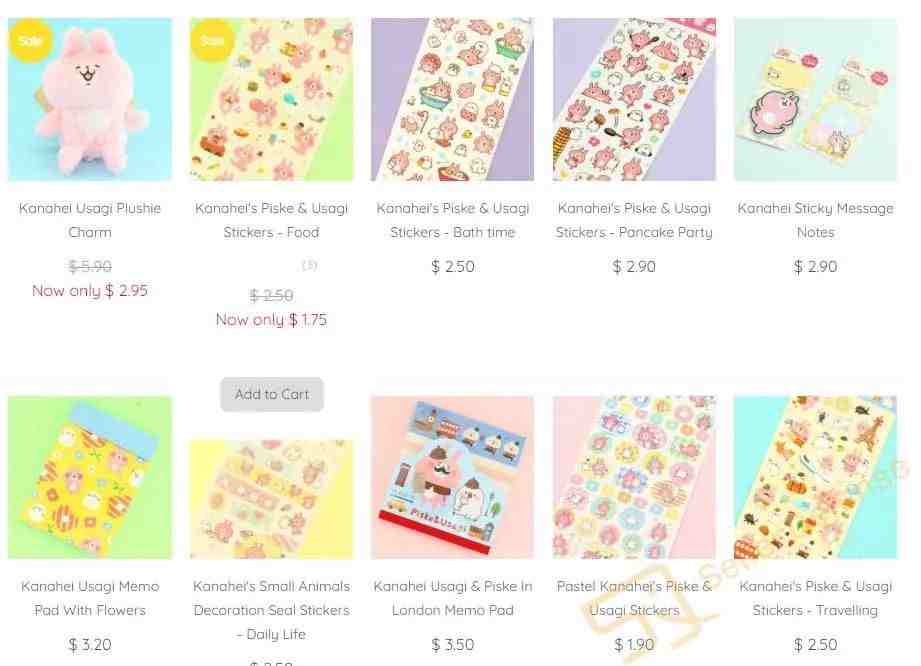This screenshot has height=666, width=921.
Task: View the London Memo Pad image
Action: [452, 477]
